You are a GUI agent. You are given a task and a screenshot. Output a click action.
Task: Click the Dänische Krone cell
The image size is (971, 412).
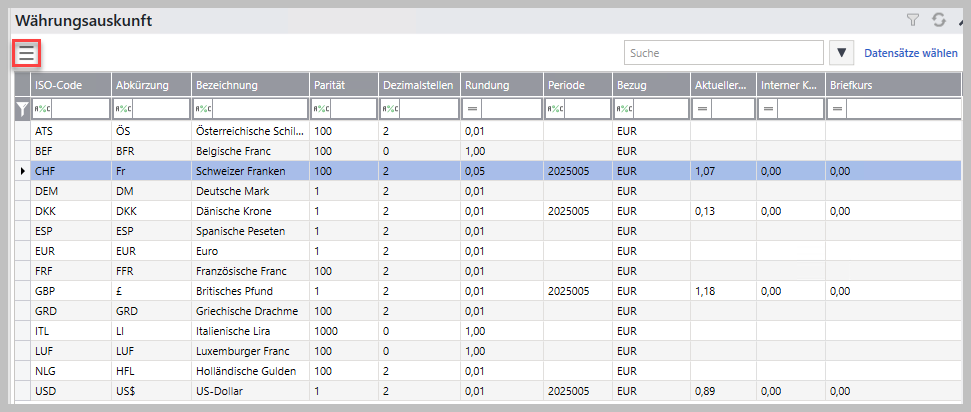point(251,211)
